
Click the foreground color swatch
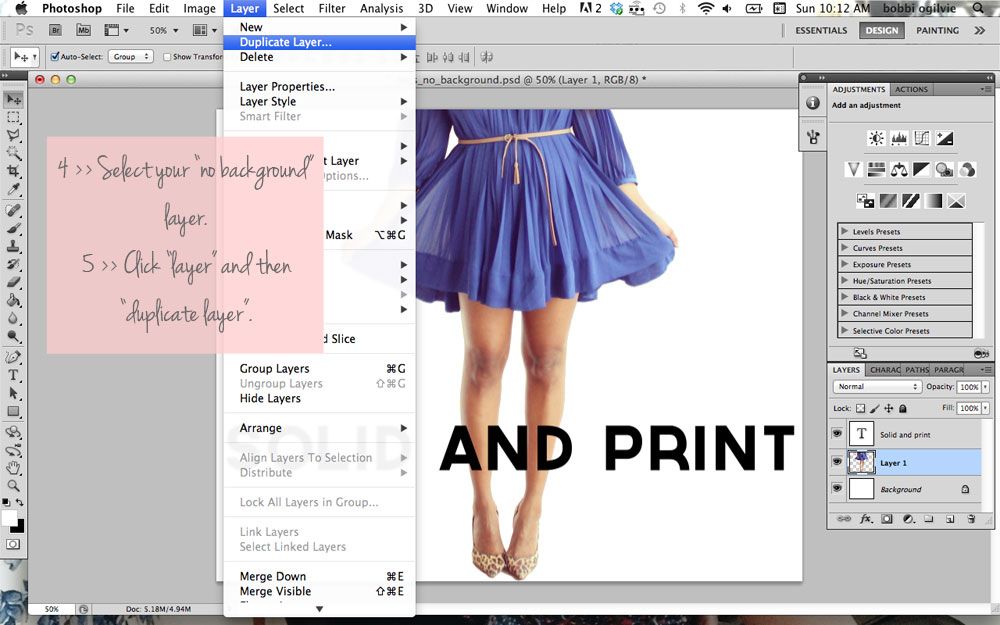coord(9,518)
